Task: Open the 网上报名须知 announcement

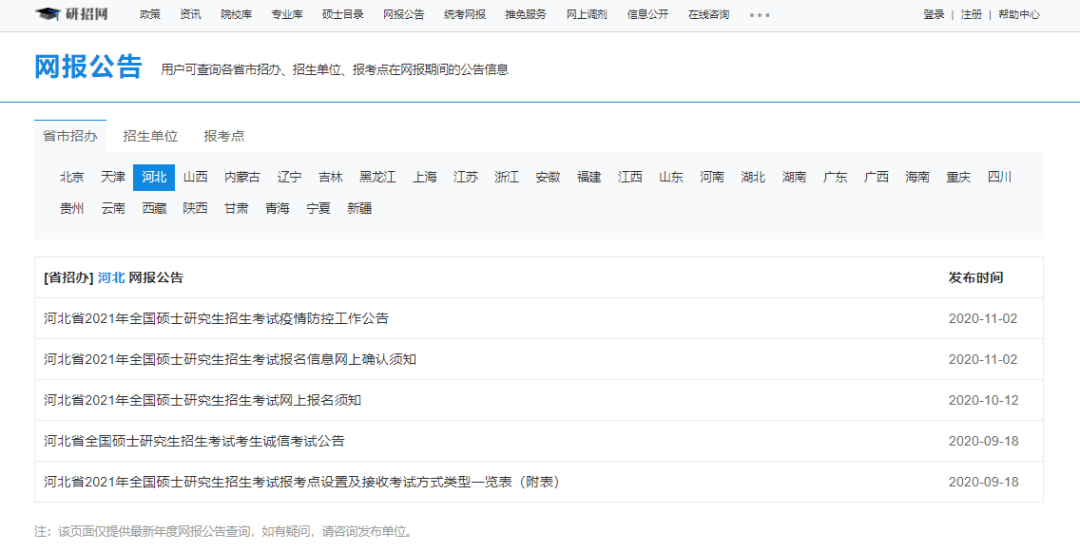Action: [202, 400]
